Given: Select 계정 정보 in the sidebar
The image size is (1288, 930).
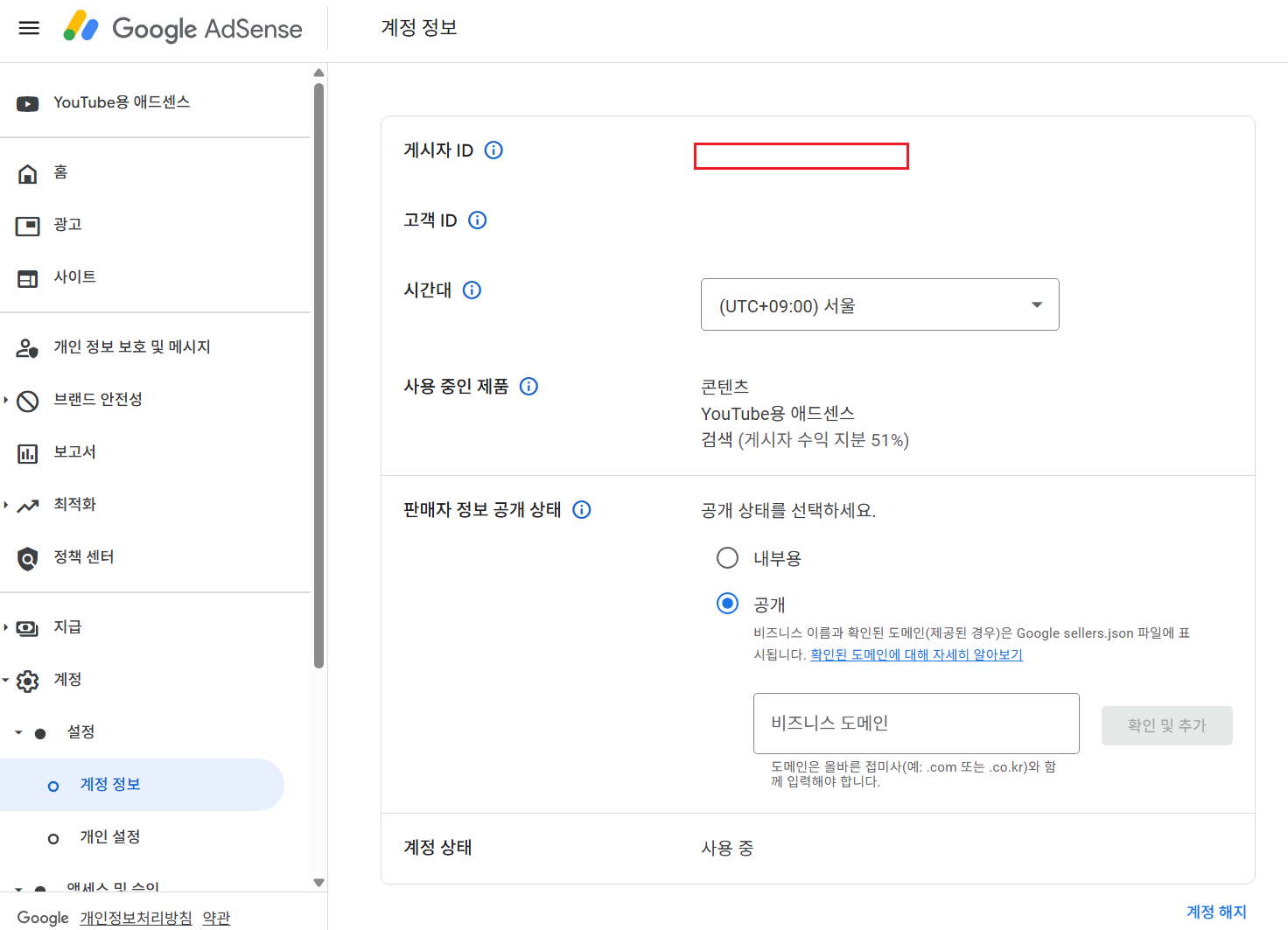Looking at the screenshot, I should pyautogui.click(x=142, y=785).
